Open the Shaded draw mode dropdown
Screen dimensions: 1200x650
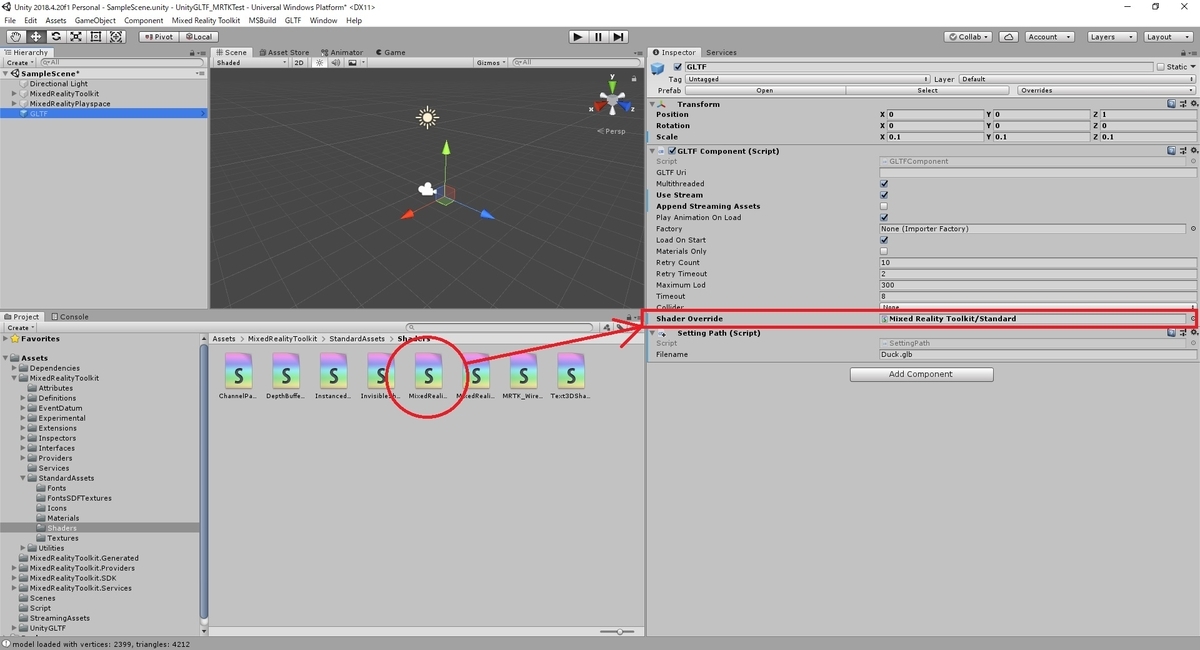pyautogui.click(x=250, y=62)
